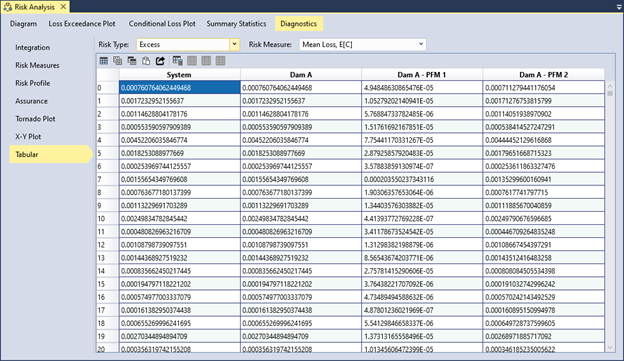Open the Assurance page
624x361 pixels.
31,101
